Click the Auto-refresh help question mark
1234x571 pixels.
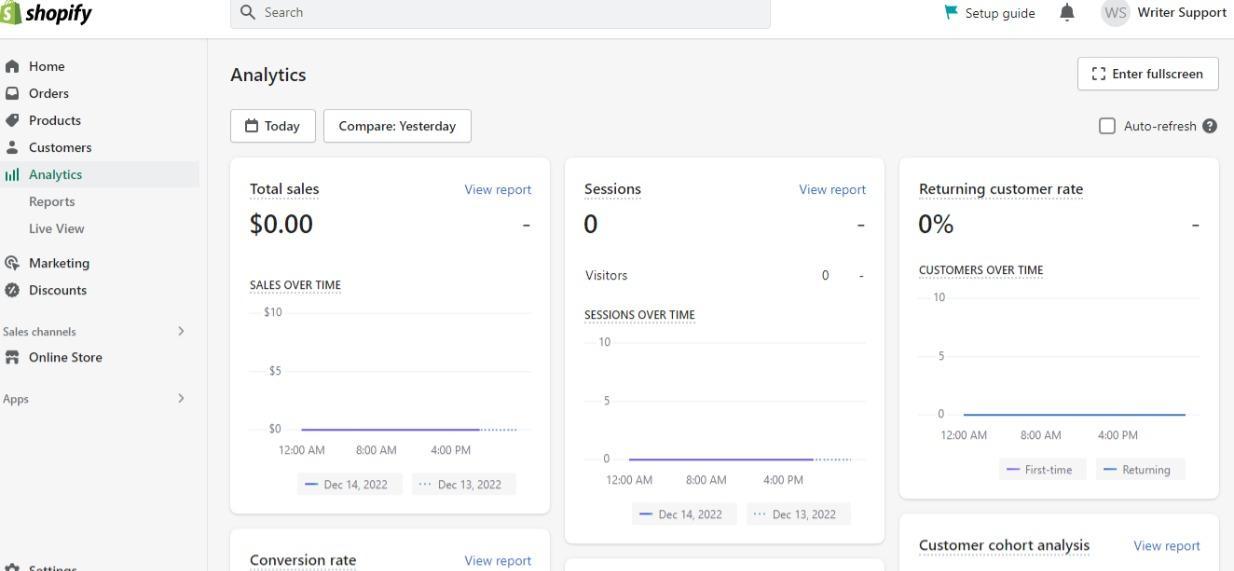click(1210, 126)
